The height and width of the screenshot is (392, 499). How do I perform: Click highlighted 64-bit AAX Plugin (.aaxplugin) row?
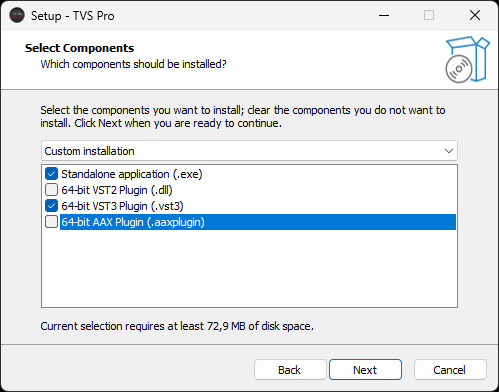point(258,222)
